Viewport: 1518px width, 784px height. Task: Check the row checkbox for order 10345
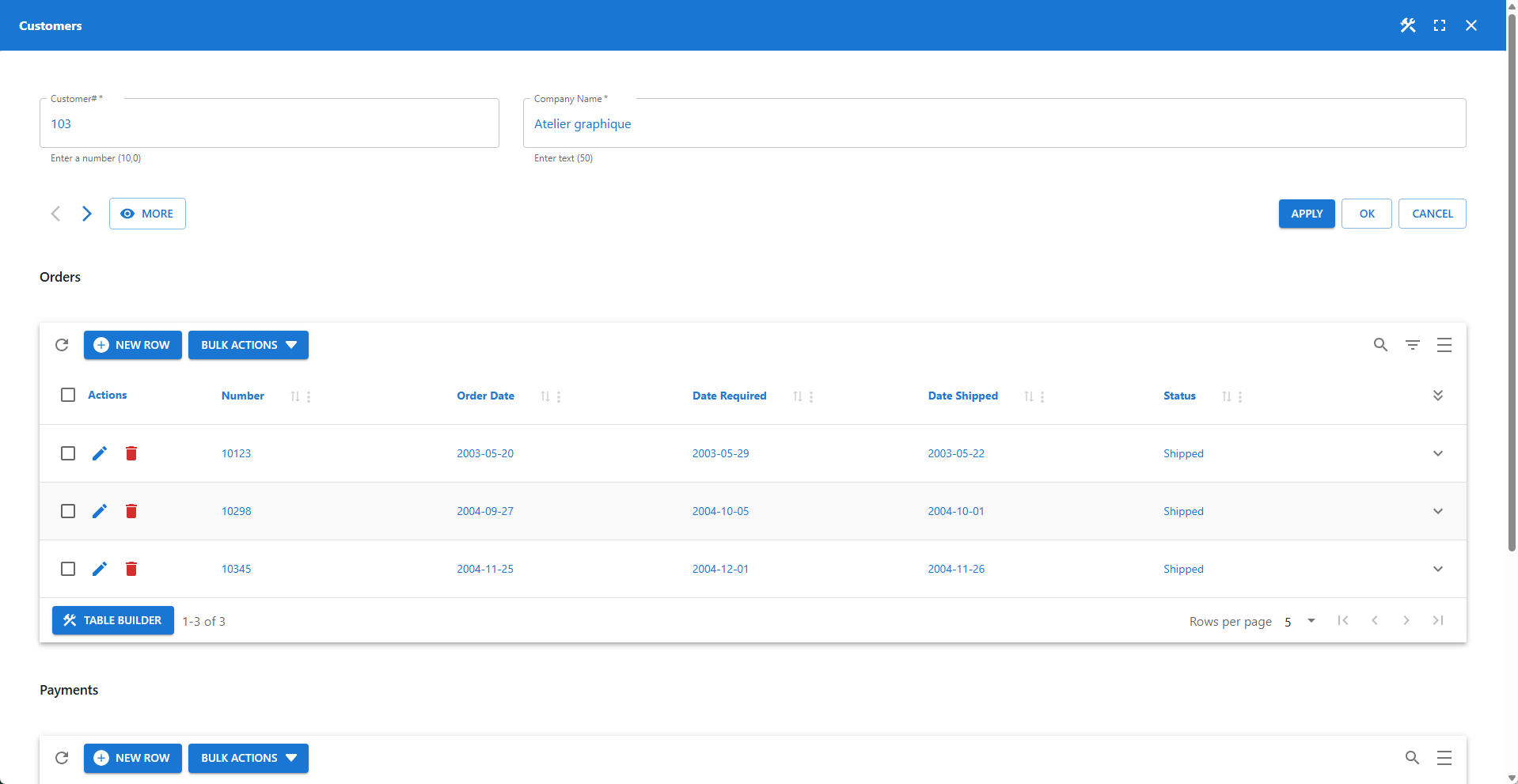coord(67,569)
